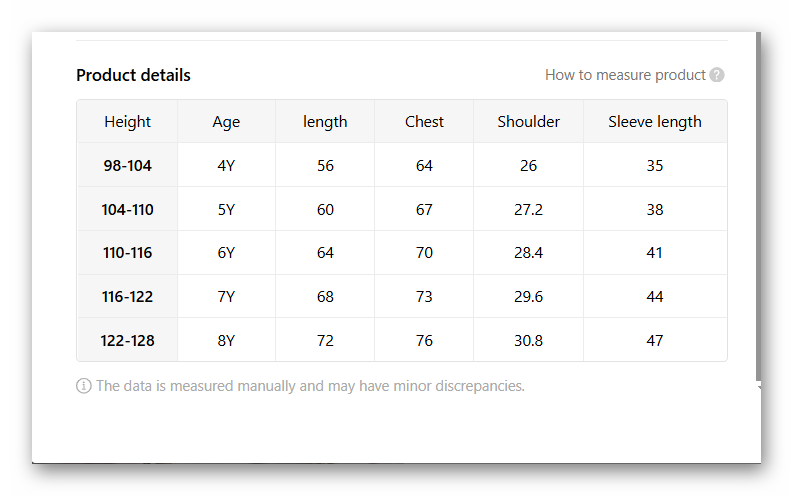Click the info icon beside the disclaimer
Screen dimensions: 793x496
(x=84, y=386)
